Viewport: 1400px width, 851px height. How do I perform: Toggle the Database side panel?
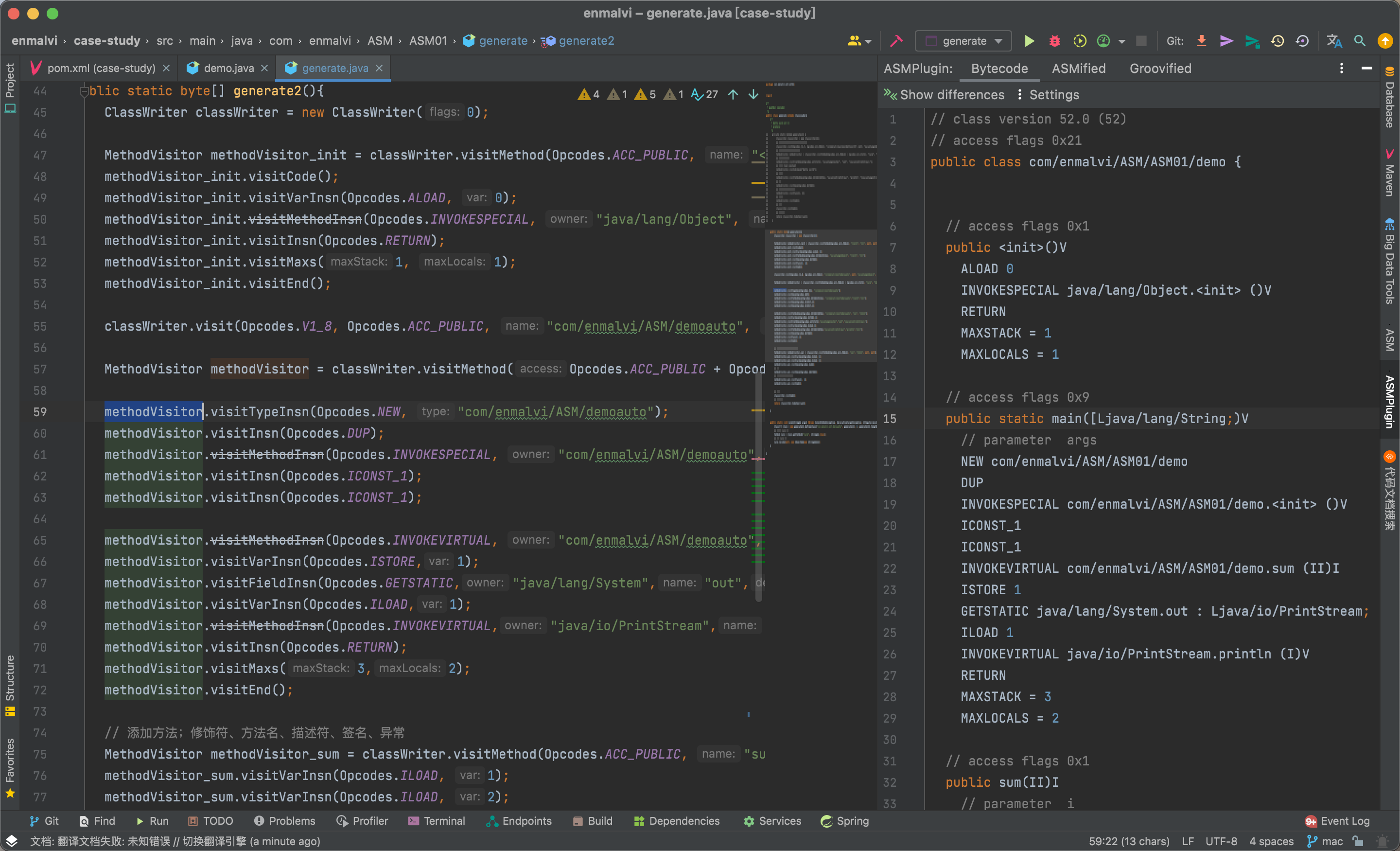point(1389,97)
